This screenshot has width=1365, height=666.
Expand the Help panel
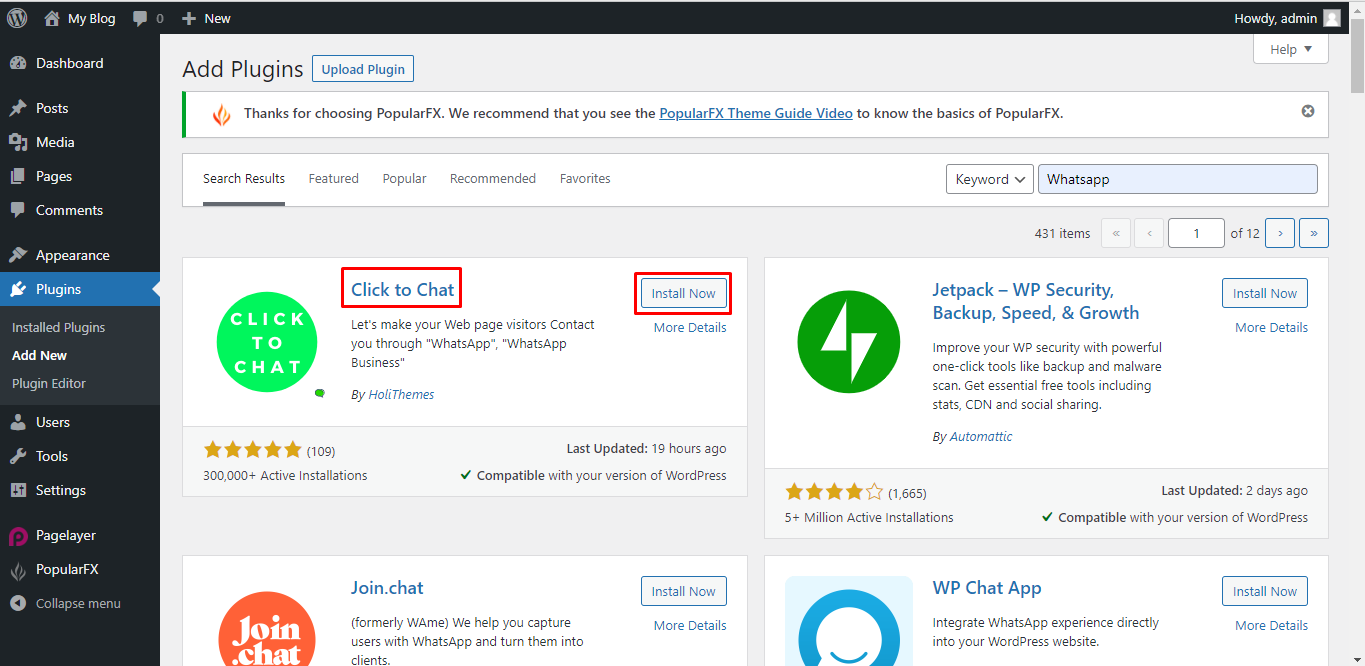pyautogui.click(x=1290, y=49)
